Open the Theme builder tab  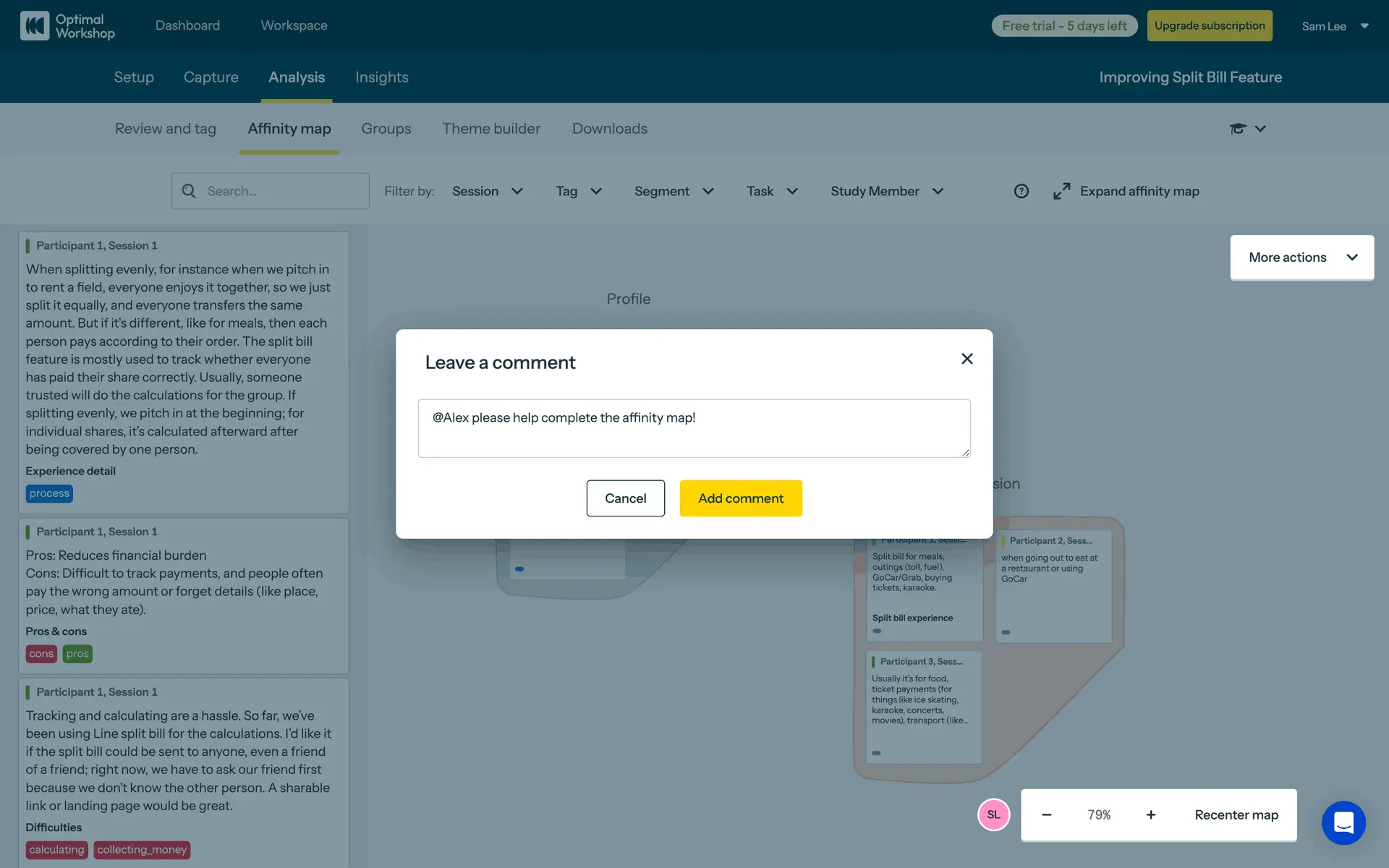(x=491, y=129)
